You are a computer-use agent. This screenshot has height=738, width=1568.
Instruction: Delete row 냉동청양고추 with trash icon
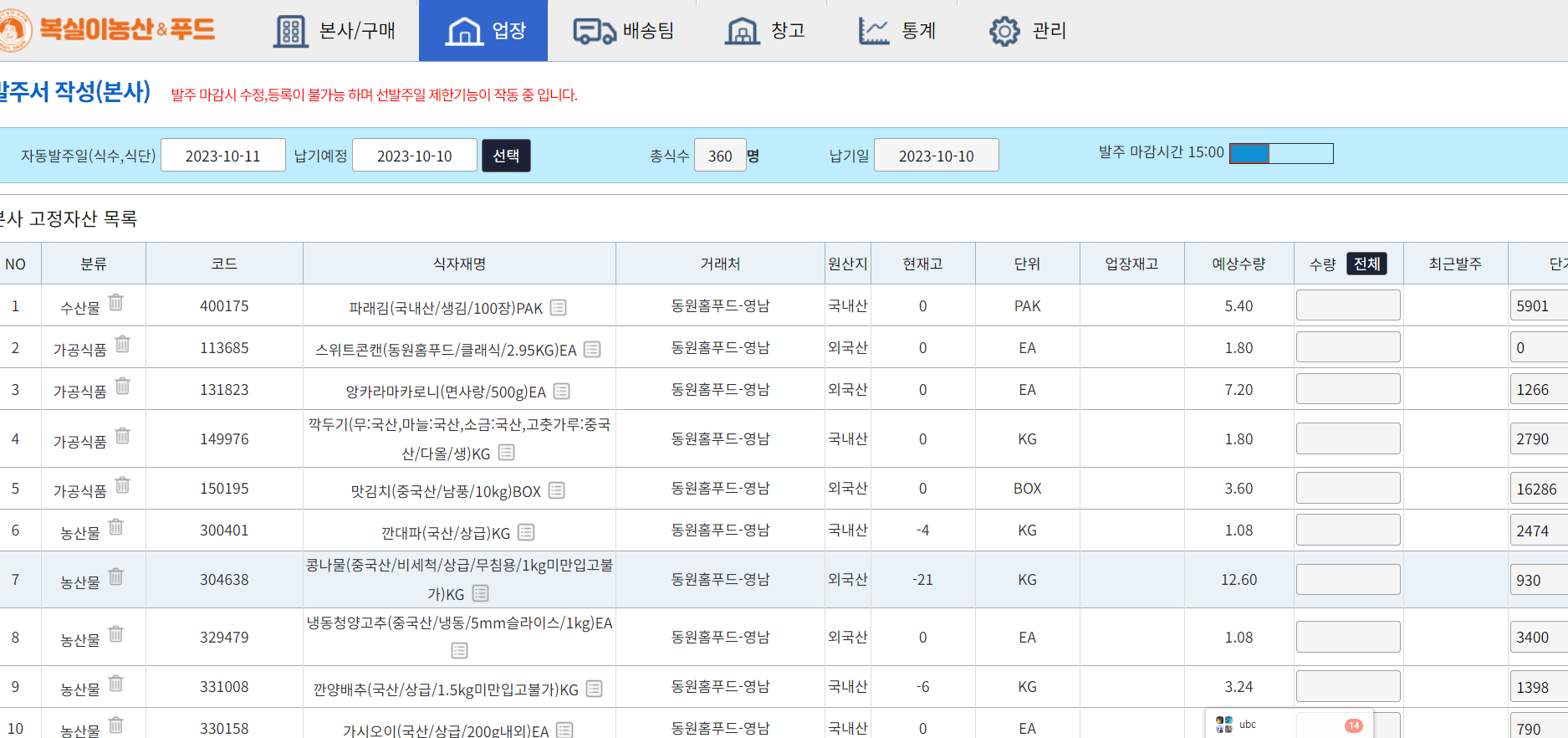(116, 633)
